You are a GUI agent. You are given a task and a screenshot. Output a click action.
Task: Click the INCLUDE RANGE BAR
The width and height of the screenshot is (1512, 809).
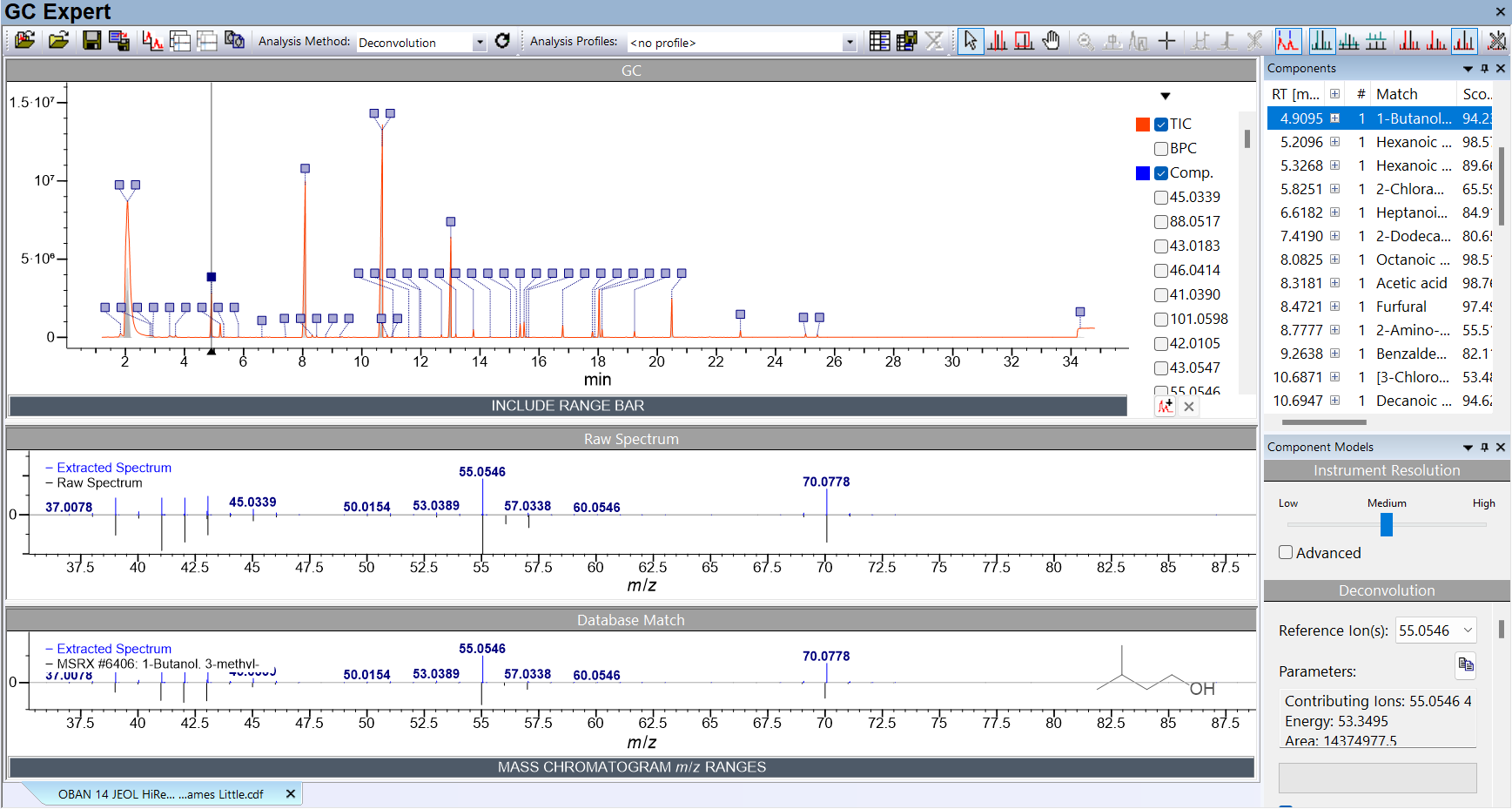coord(568,406)
